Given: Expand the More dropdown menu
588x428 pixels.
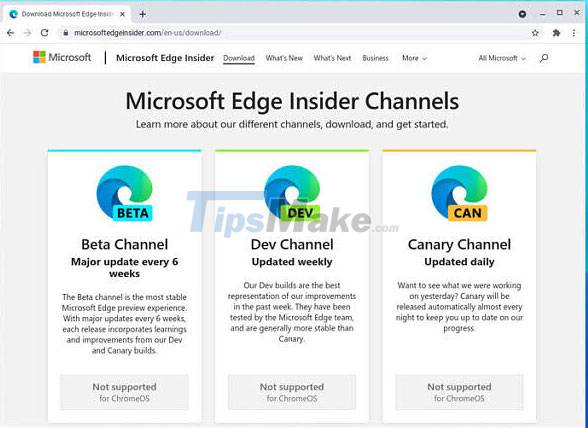Looking at the screenshot, I should [x=414, y=58].
